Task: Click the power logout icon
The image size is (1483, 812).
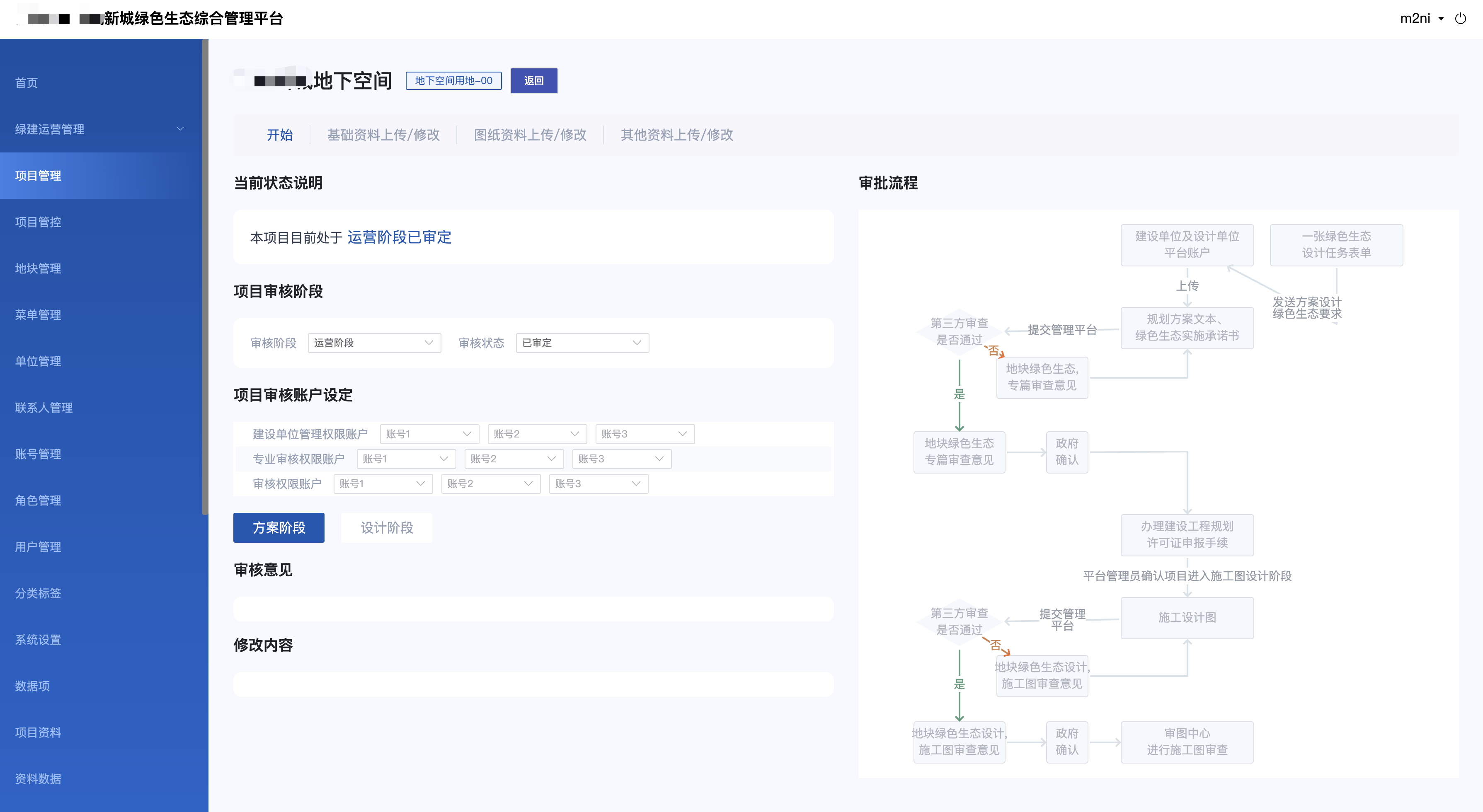Action: coord(1460,18)
